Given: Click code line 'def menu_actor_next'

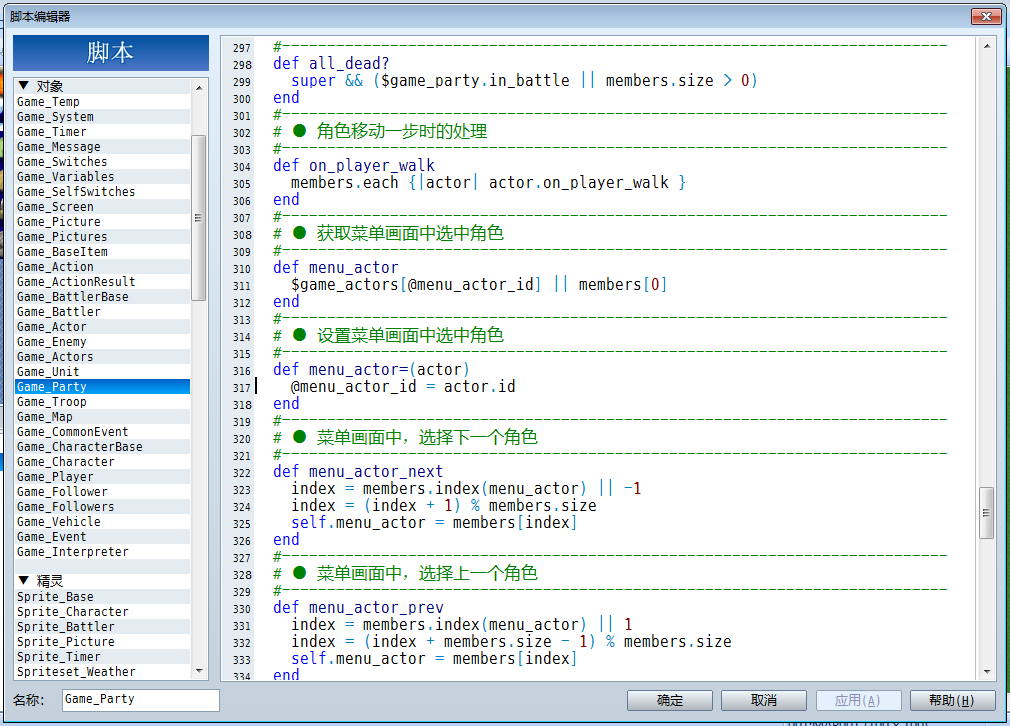Looking at the screenshot, I should [358, 472].
